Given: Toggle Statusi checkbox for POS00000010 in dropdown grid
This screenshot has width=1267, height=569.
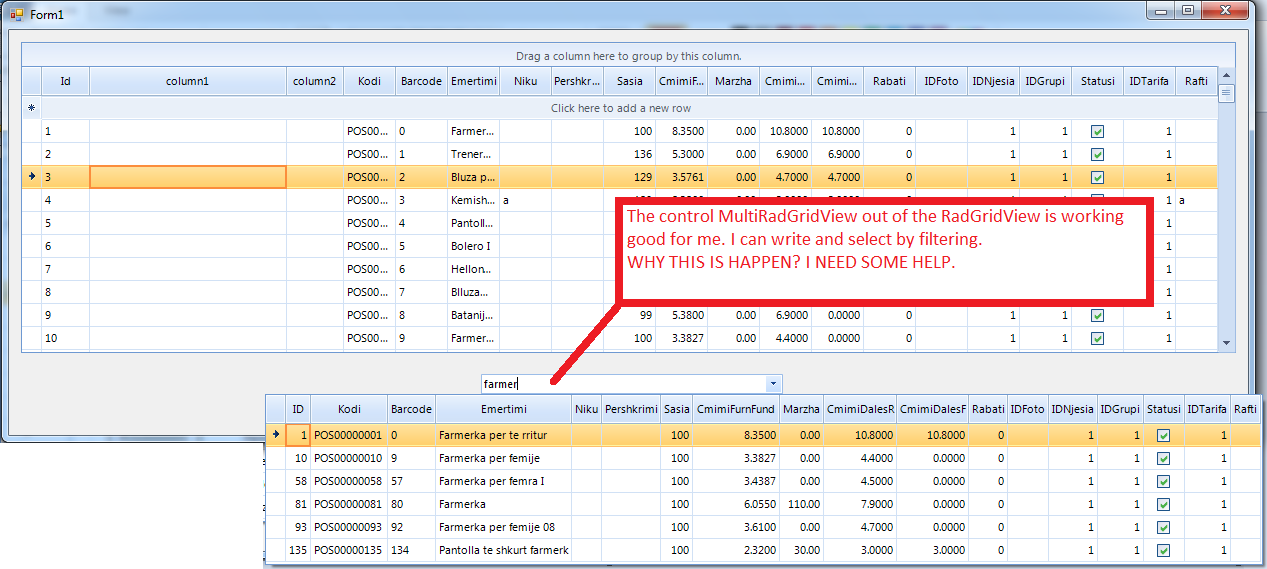Looking at the screenshot, I should [x=1163, y=458].
